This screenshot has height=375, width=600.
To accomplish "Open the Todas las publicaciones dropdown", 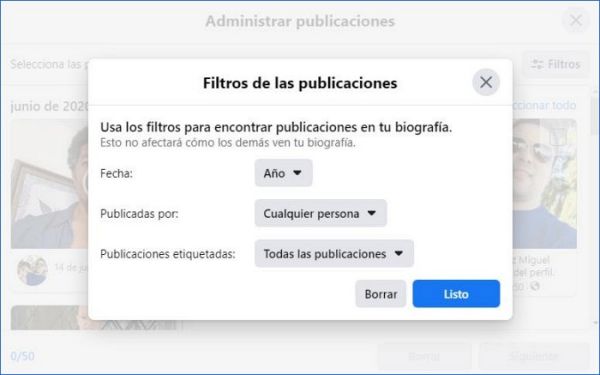I will click(x=334, y=253).
